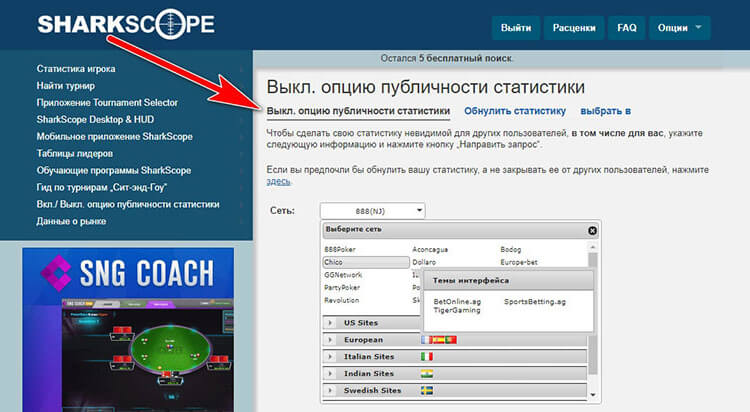
Task: Select Bodog network
Action: (510, 249)
